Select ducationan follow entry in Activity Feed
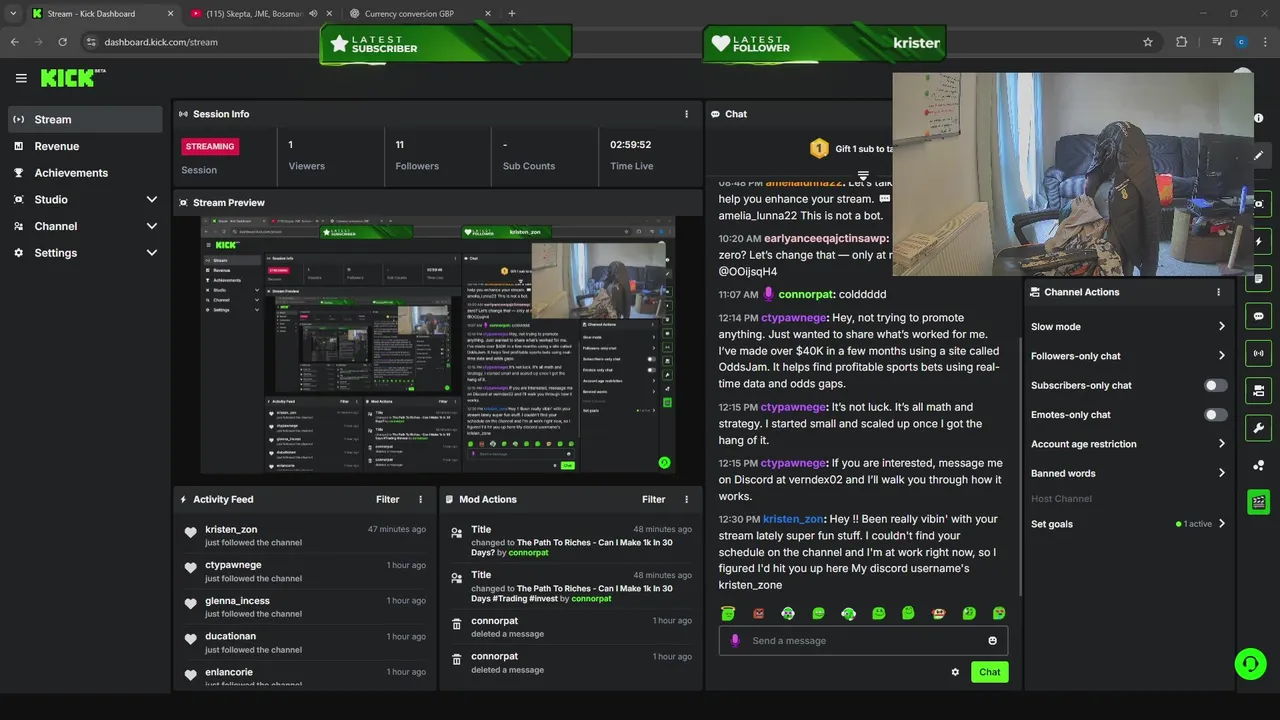Image resolution: width=1280 pixels, height=720 pixels. (305, 642)
